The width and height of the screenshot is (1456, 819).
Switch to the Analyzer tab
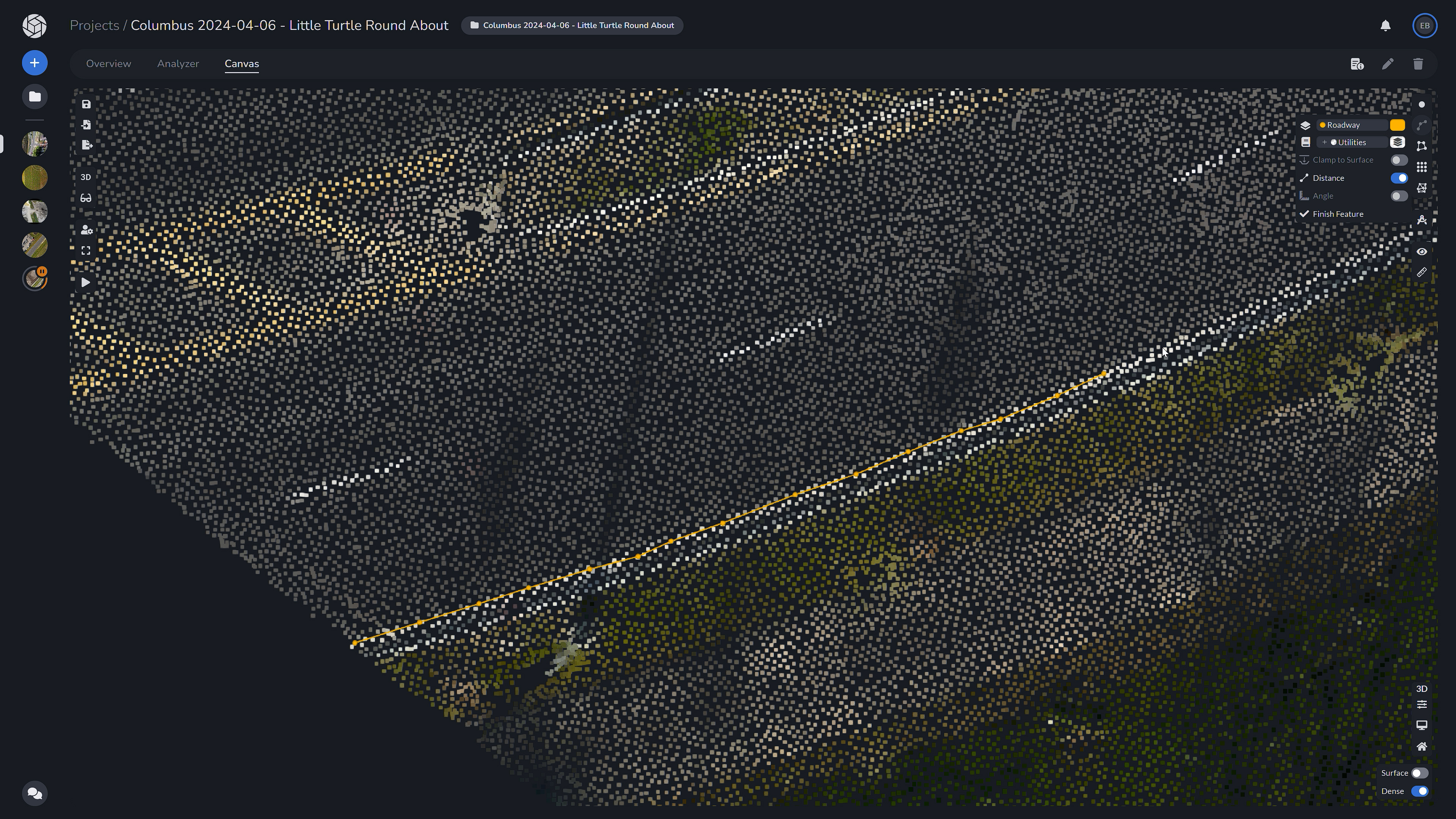click(x=178, y=63)
